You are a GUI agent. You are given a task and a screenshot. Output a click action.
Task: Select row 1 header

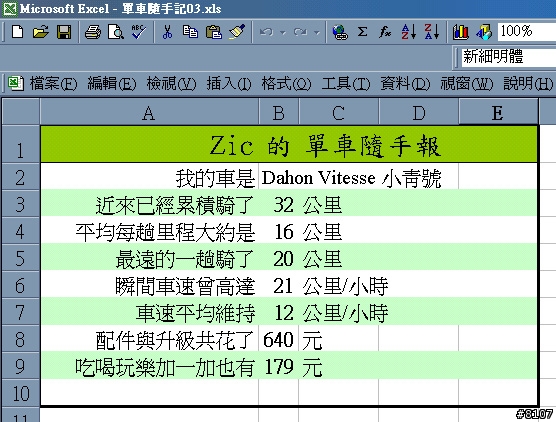21,144
